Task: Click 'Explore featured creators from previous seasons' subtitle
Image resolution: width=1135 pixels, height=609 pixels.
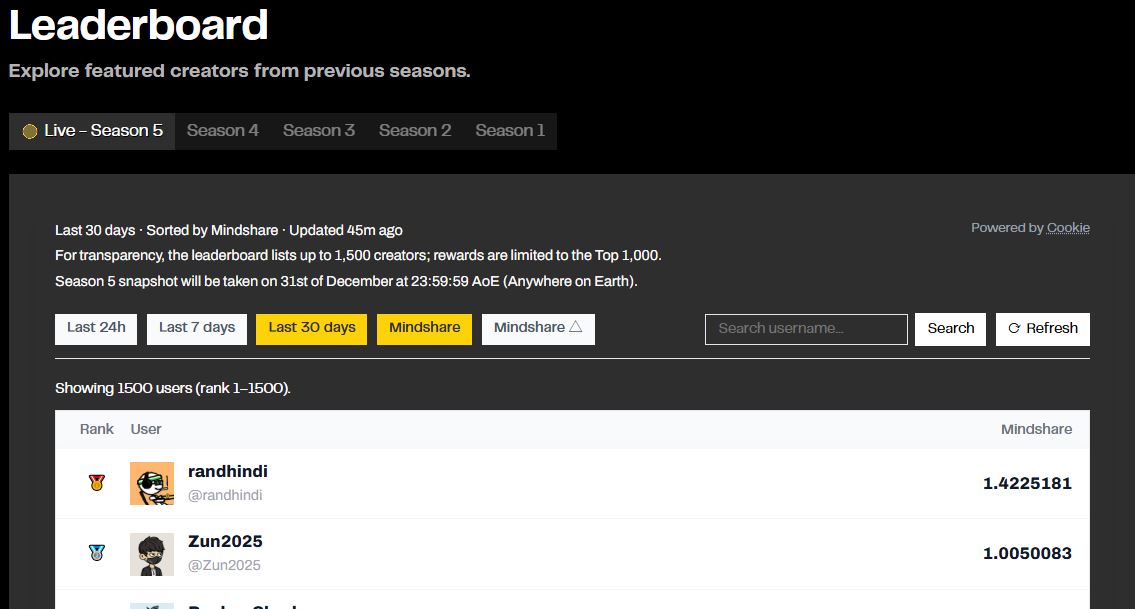Action: 240,71
